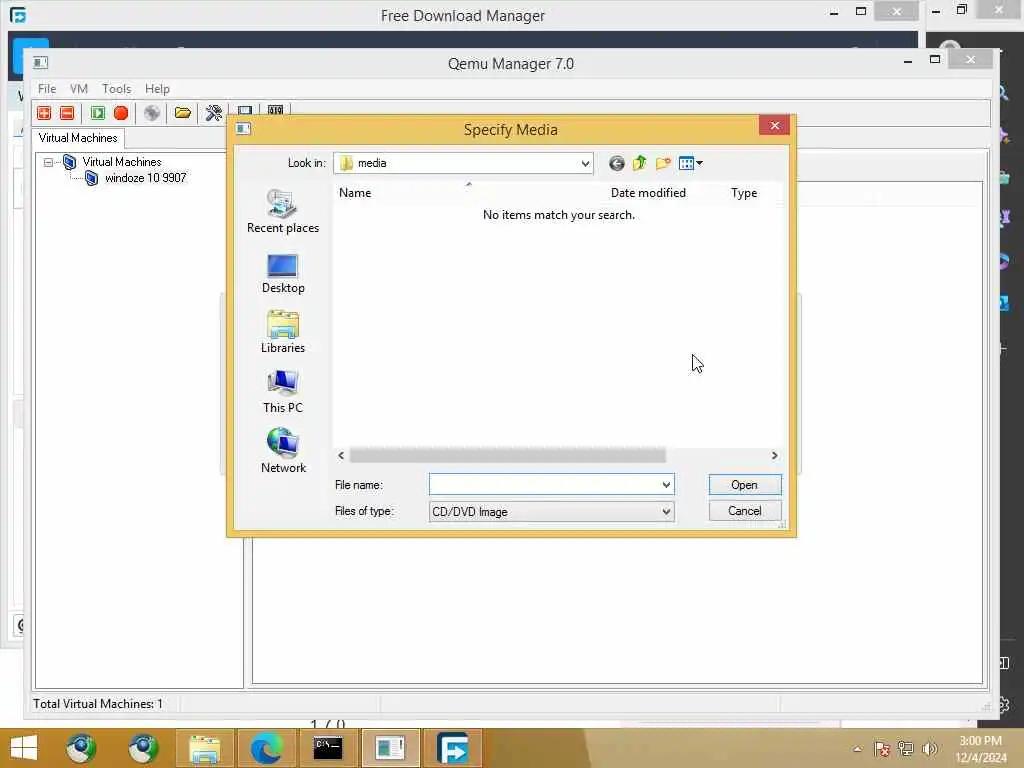The width and height of the screenshot is (1024, 768).
Task: Open Microsoft Edge from the taskbar
Action: (267, 748)
